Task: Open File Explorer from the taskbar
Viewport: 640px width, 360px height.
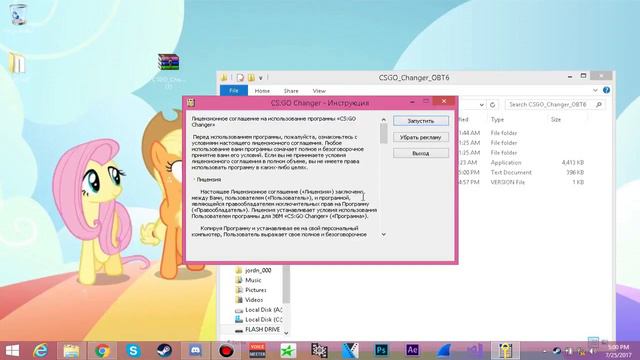Action: (x=71, y=350)
